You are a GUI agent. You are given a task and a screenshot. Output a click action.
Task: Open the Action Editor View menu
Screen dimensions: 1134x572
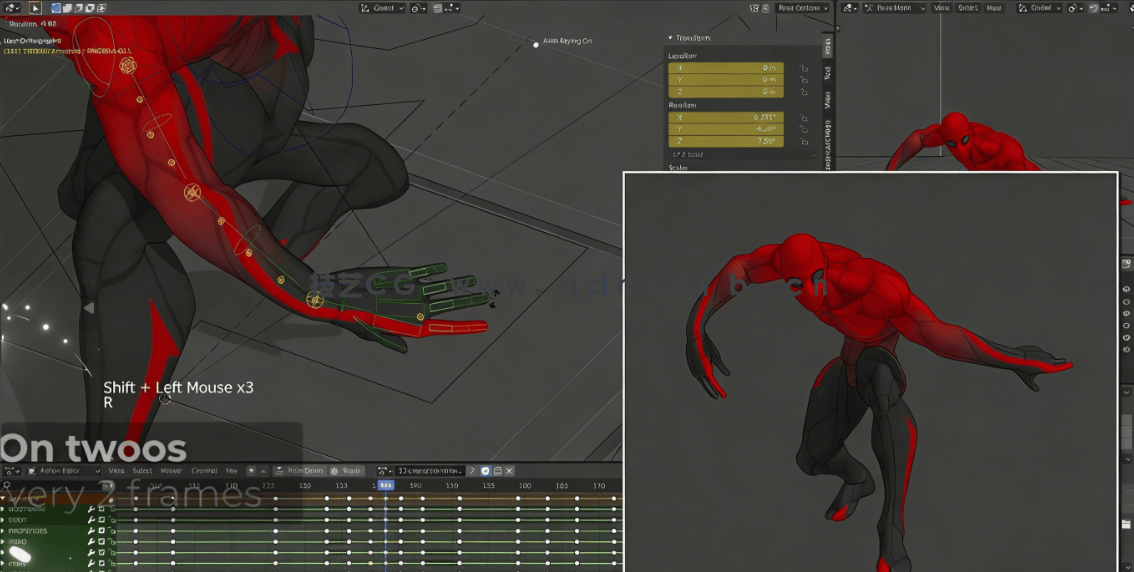(x=116, y=471)
